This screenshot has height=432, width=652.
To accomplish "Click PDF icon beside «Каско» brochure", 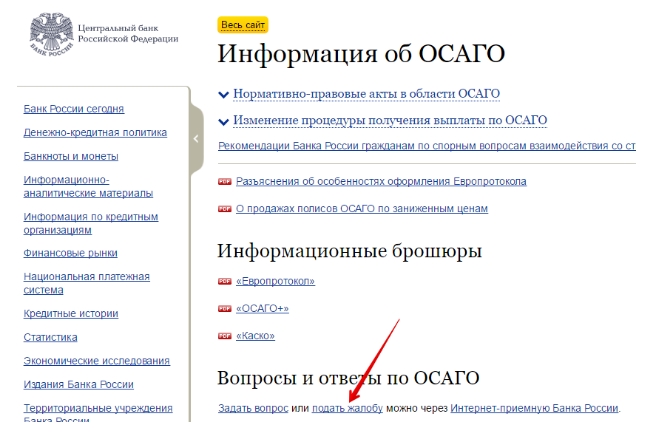I will [224, 336].
